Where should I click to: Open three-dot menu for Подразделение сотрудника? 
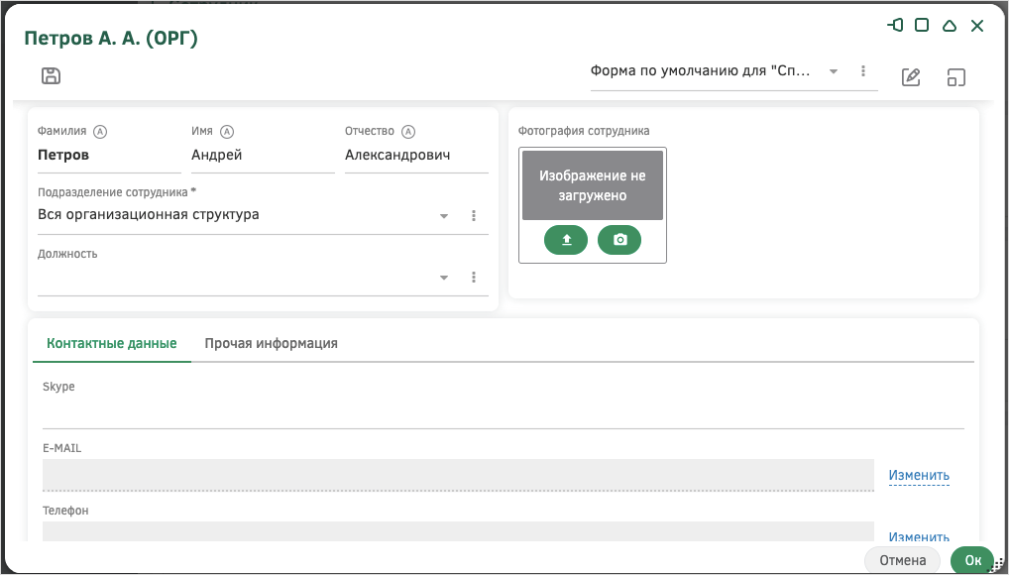(474, 215)
